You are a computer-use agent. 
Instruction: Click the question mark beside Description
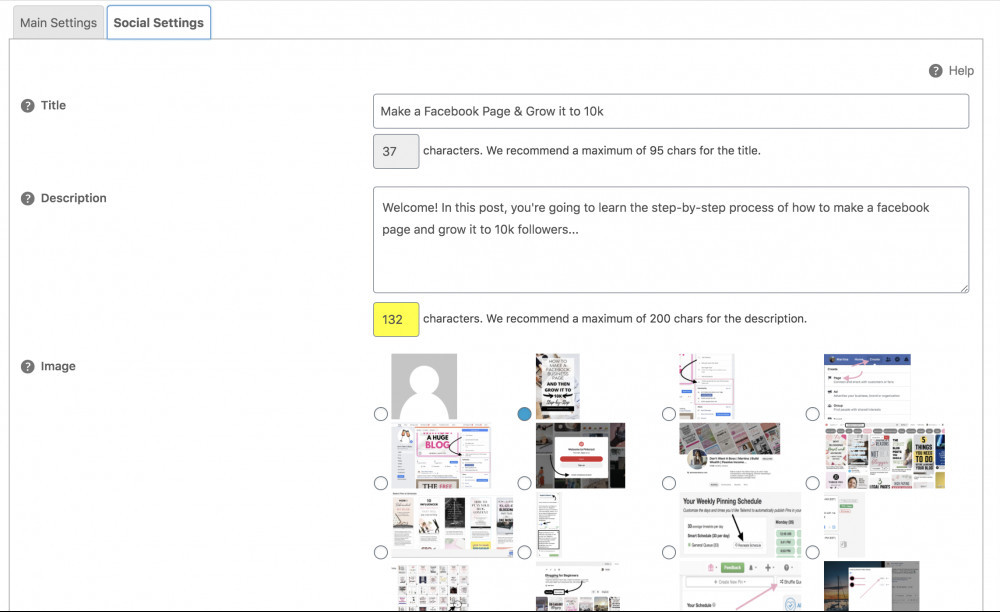(x=27, y=198)
